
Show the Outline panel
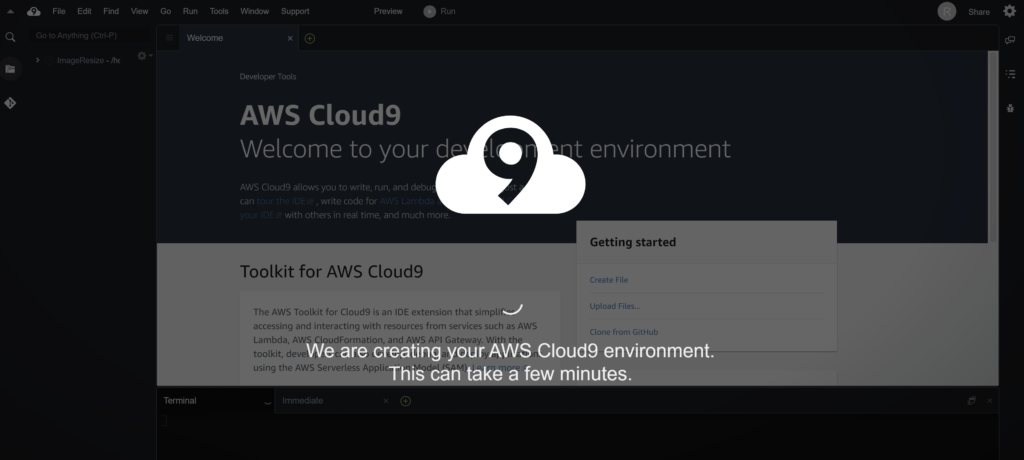(1010, 74)
